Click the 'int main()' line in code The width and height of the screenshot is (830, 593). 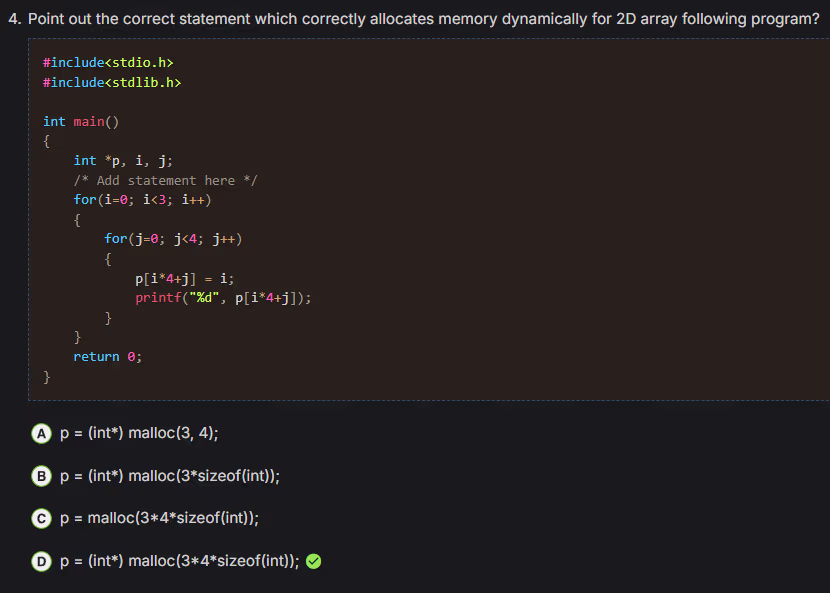coord(80,121)
